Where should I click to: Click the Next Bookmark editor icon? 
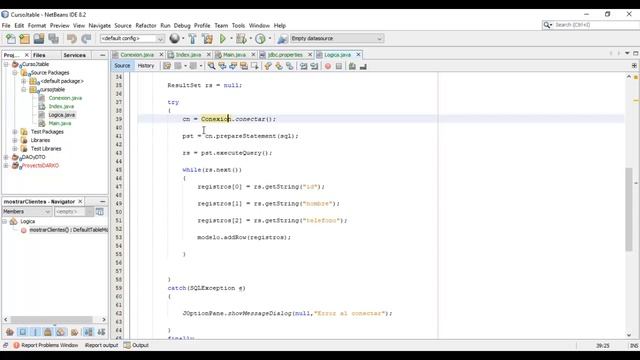pyautogui.click(x=279, y=66)
